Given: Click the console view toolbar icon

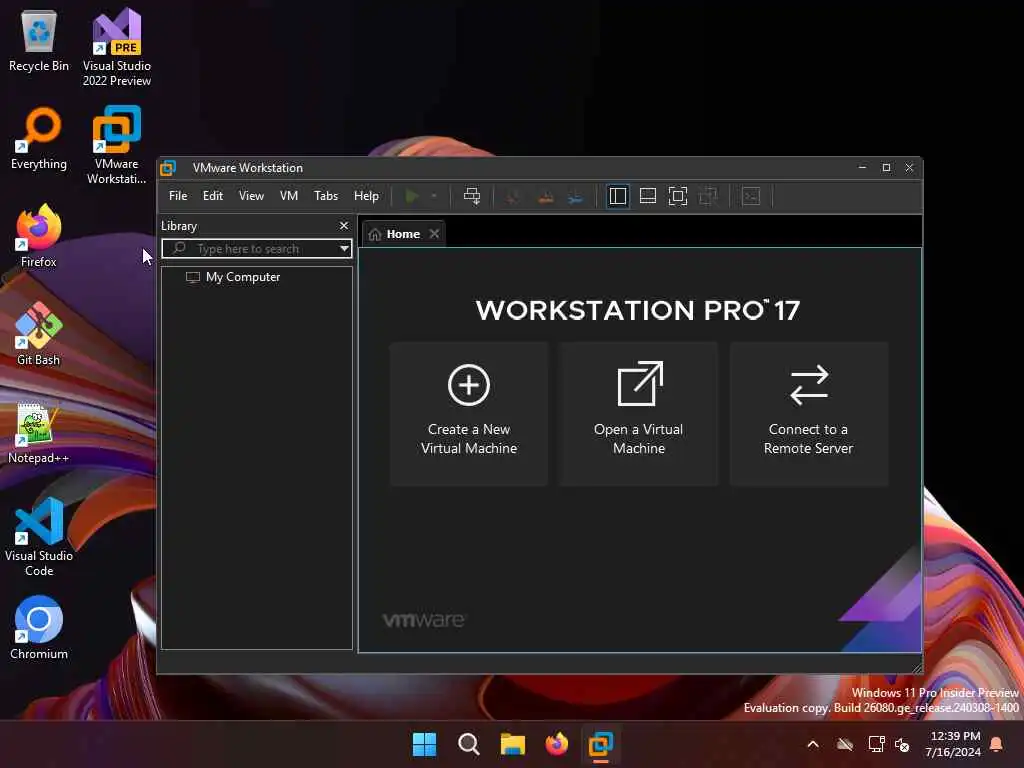Looking at the screenshot, I should pyautogui.click(x=751, y=196).
